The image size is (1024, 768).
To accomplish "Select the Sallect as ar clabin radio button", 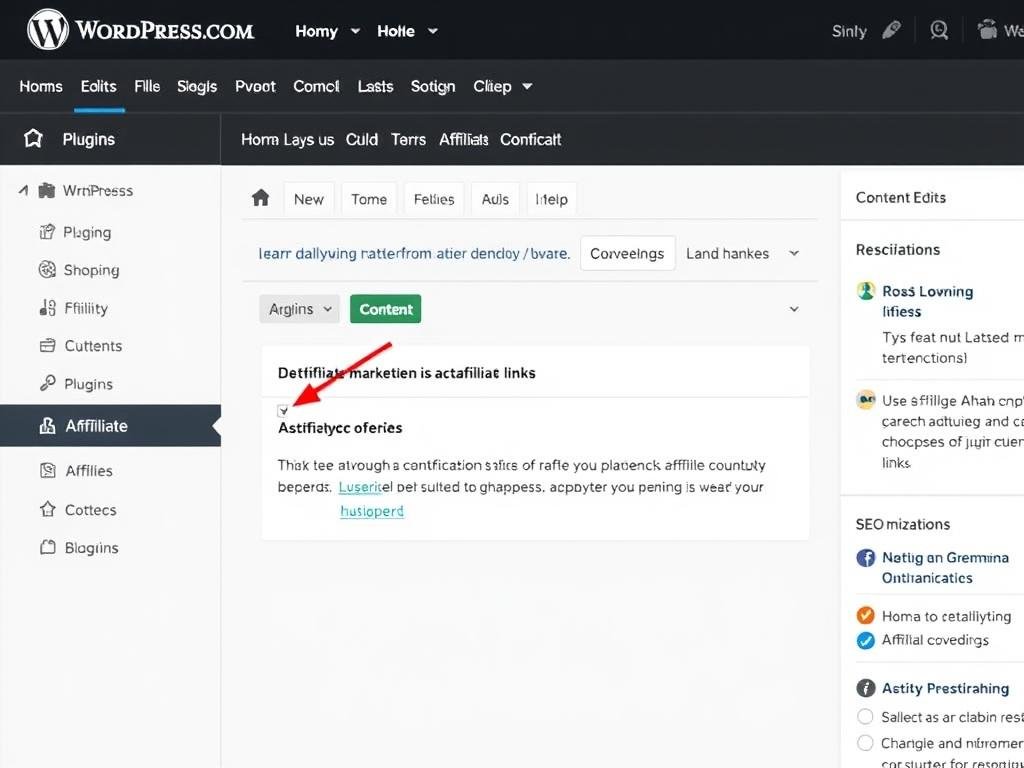I will coord(865,716).
